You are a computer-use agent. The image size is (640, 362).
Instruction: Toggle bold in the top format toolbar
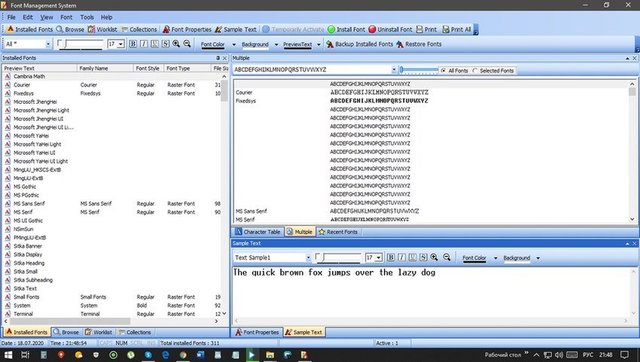click(133, 44)
